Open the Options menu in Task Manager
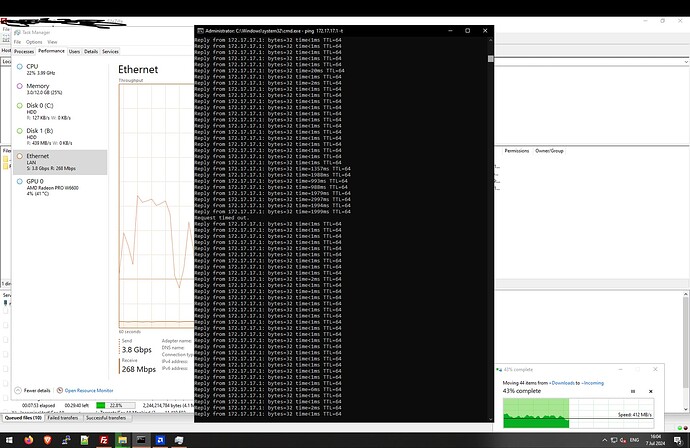 point(34,42)
